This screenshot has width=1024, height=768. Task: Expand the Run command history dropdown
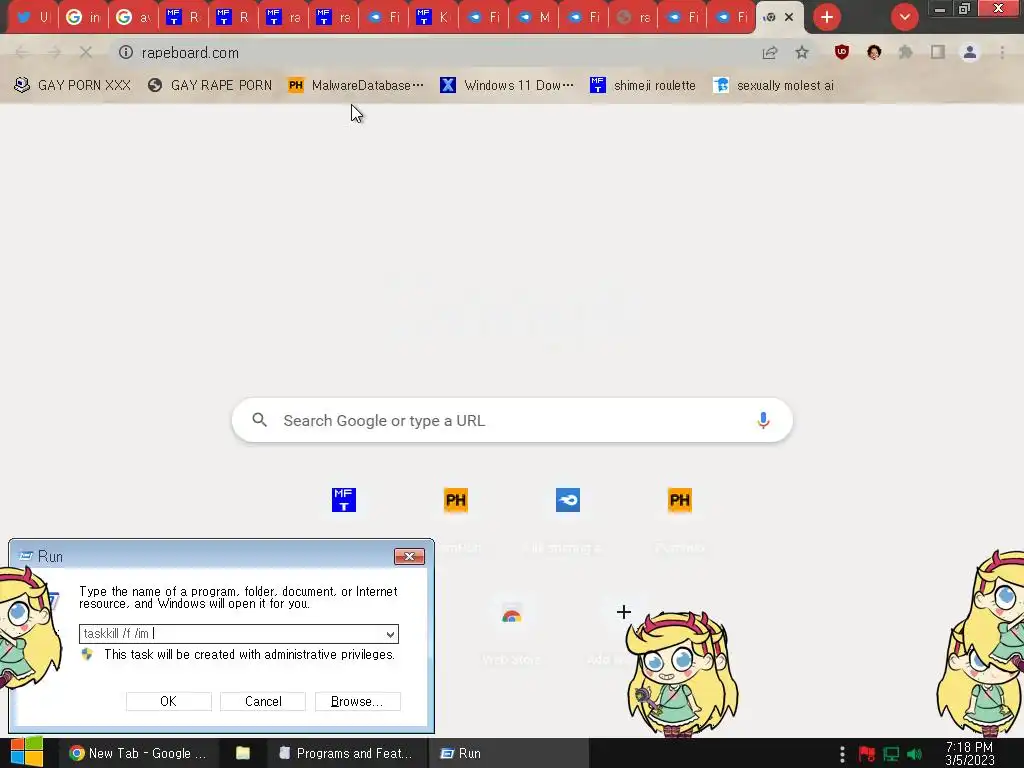coord(390,633)
